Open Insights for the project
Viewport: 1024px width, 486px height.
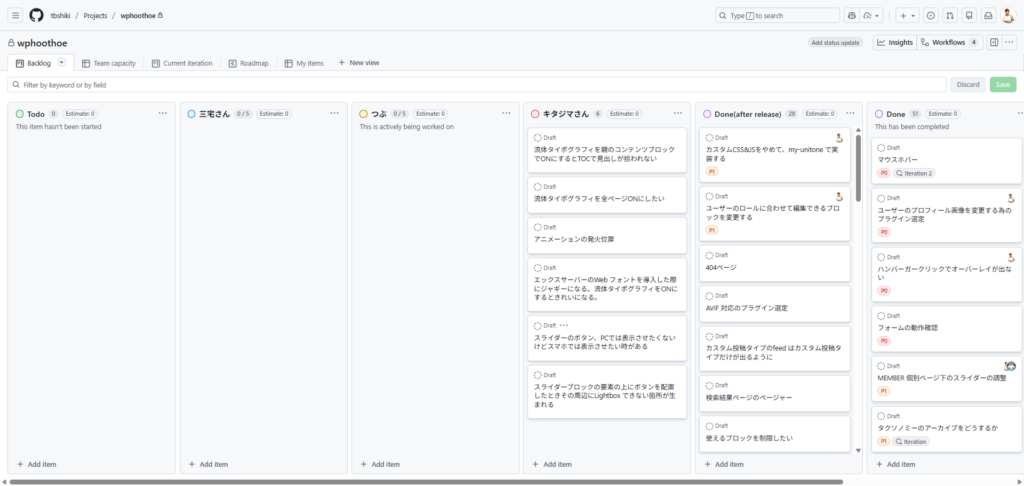pyautogui.click(x=895, y=42)
